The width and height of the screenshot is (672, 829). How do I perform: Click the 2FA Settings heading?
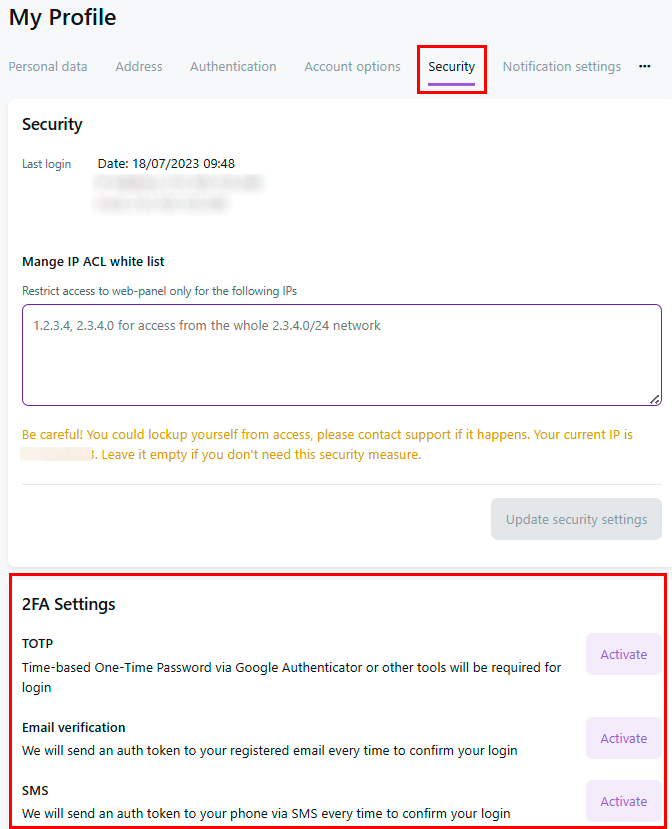(x=68, y=604)
